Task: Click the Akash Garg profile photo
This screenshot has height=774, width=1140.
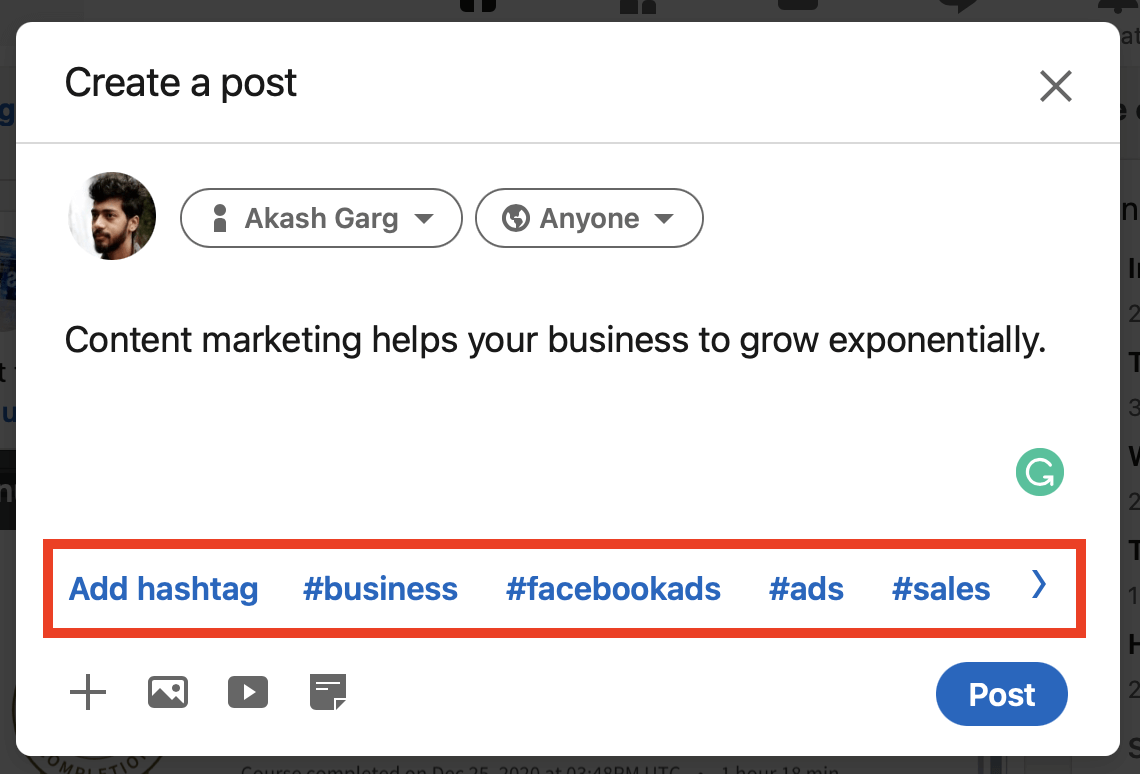Action: pos(112,216)
